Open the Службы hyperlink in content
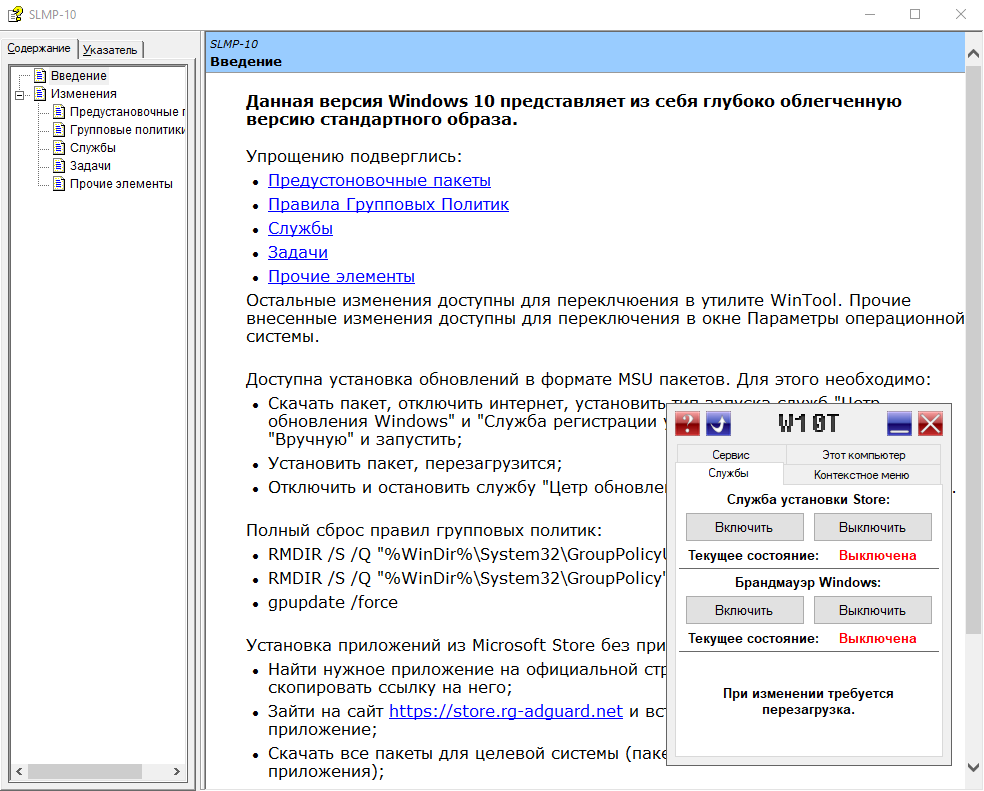 tap(300, 229)
